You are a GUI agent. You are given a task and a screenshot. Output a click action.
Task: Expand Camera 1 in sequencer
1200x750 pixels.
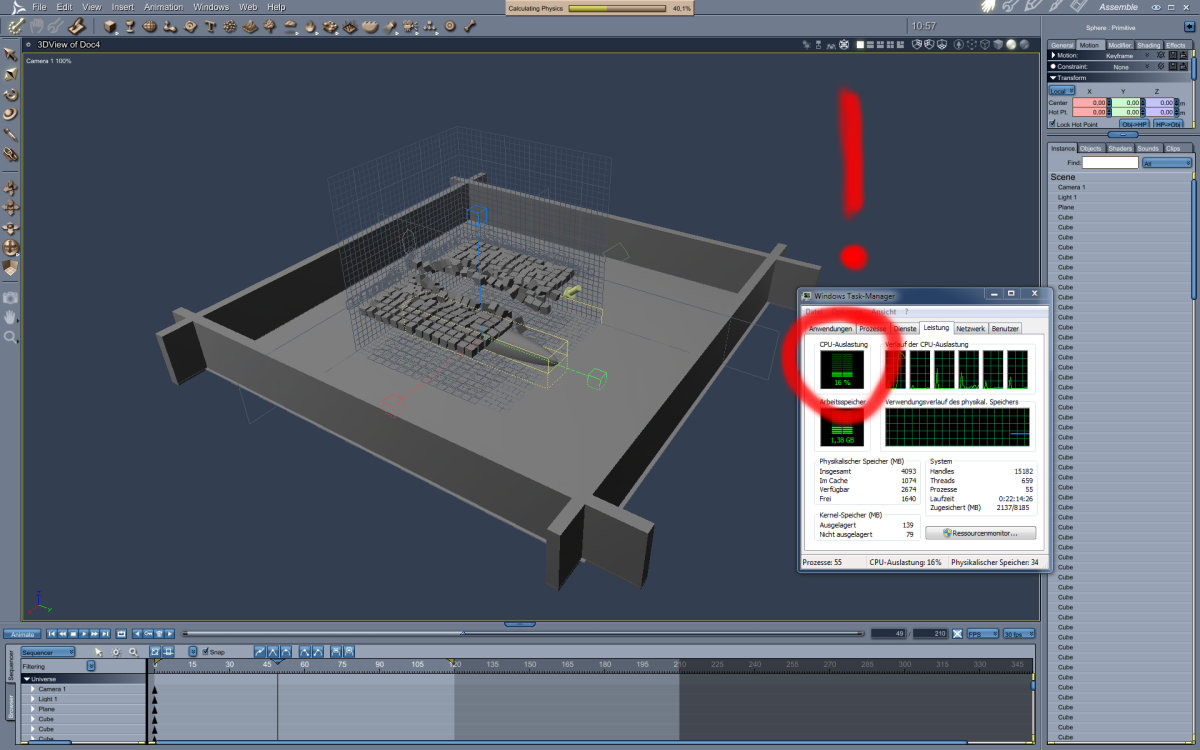point(33,689)
